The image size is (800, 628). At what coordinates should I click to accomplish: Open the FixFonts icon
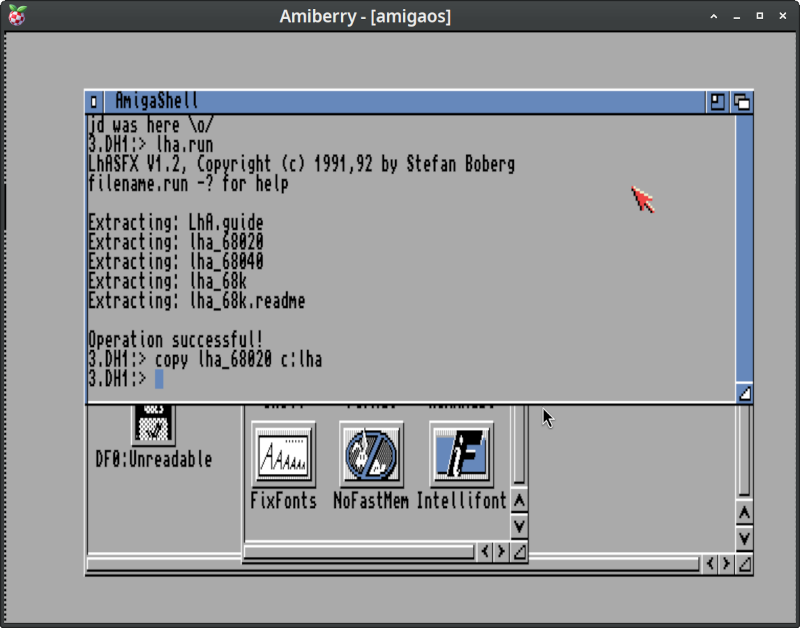[x=284, y=454]
